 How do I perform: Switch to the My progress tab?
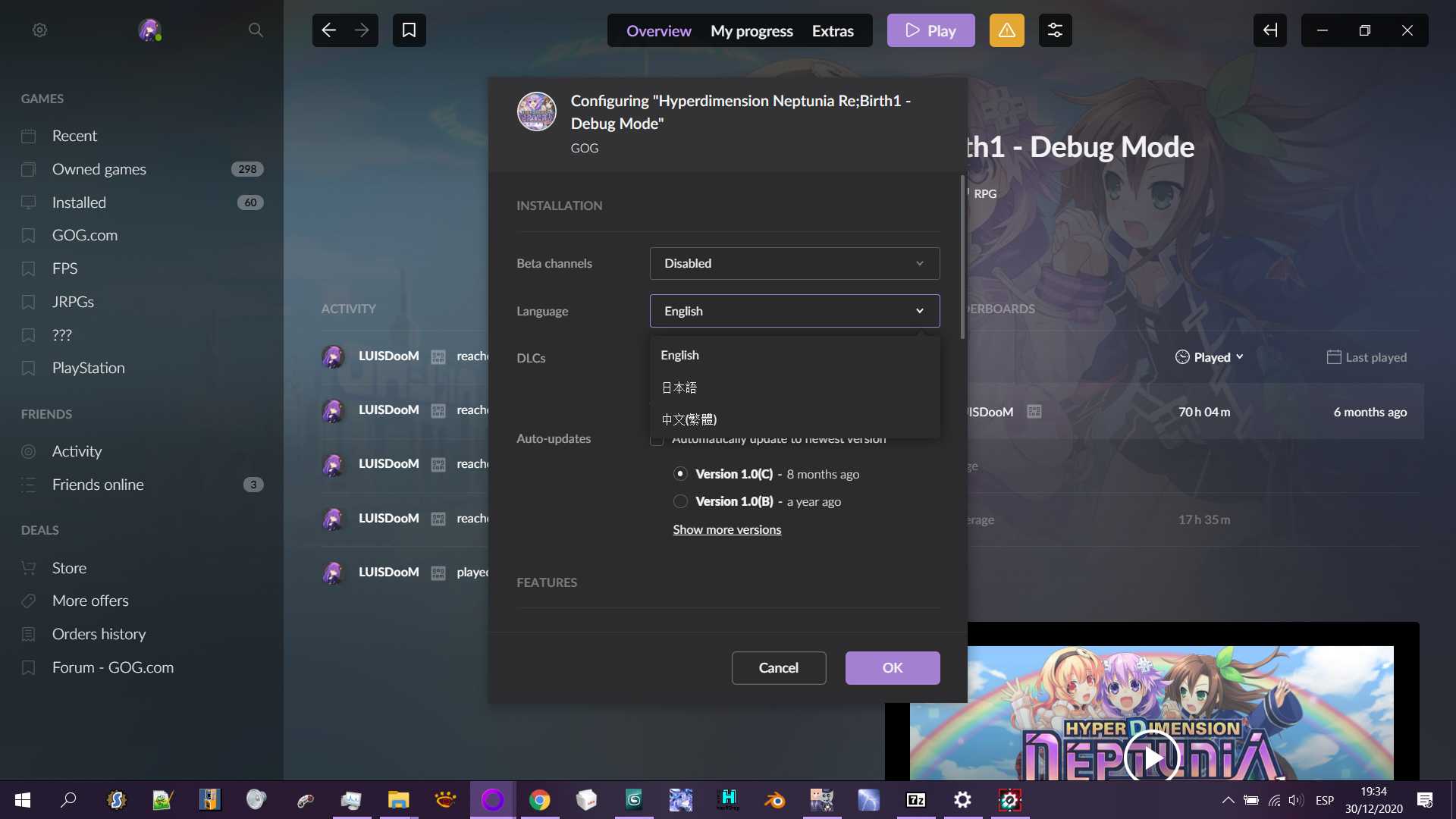752,31
